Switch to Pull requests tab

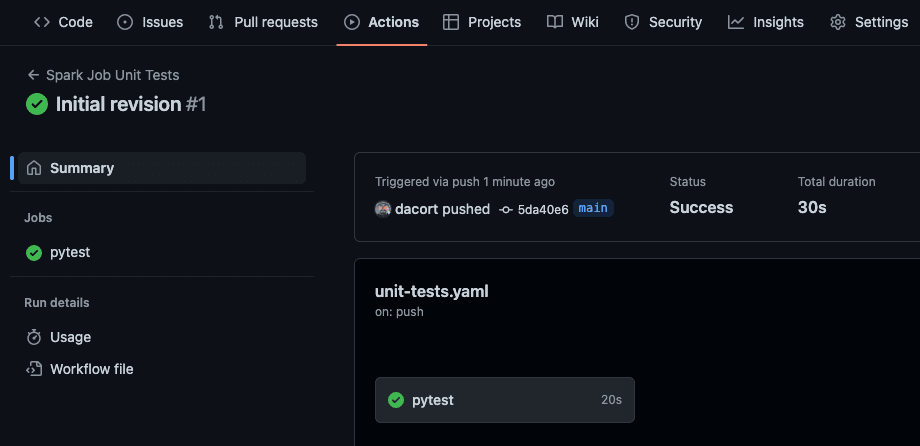point(263,22)
